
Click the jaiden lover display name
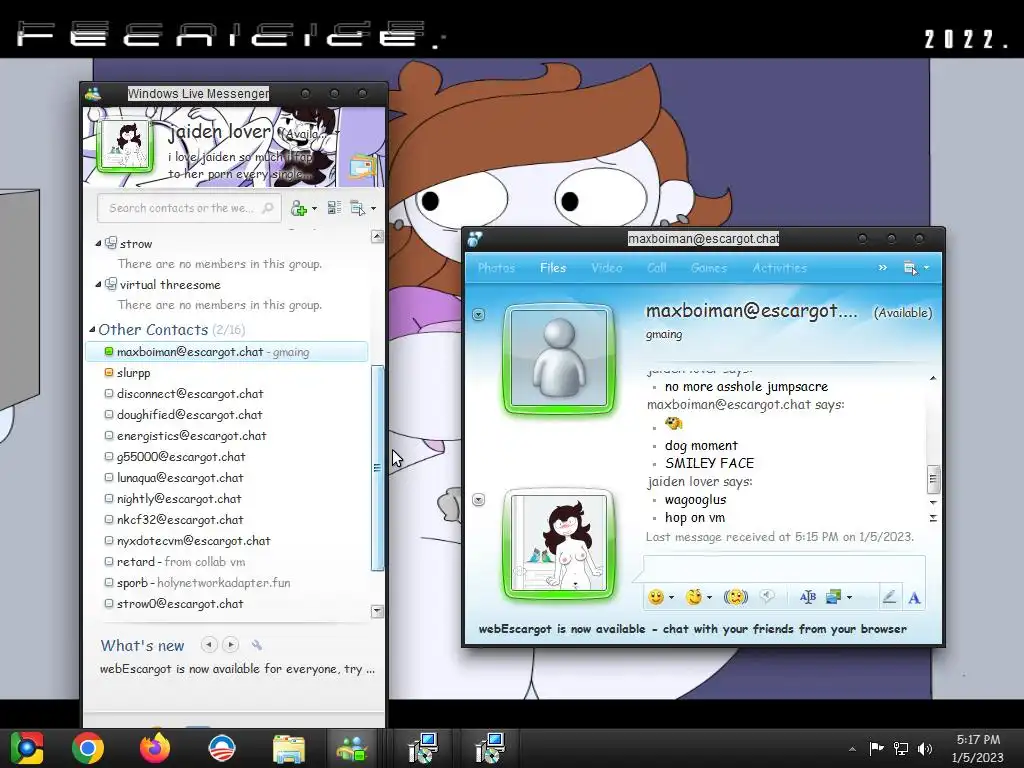219,131
